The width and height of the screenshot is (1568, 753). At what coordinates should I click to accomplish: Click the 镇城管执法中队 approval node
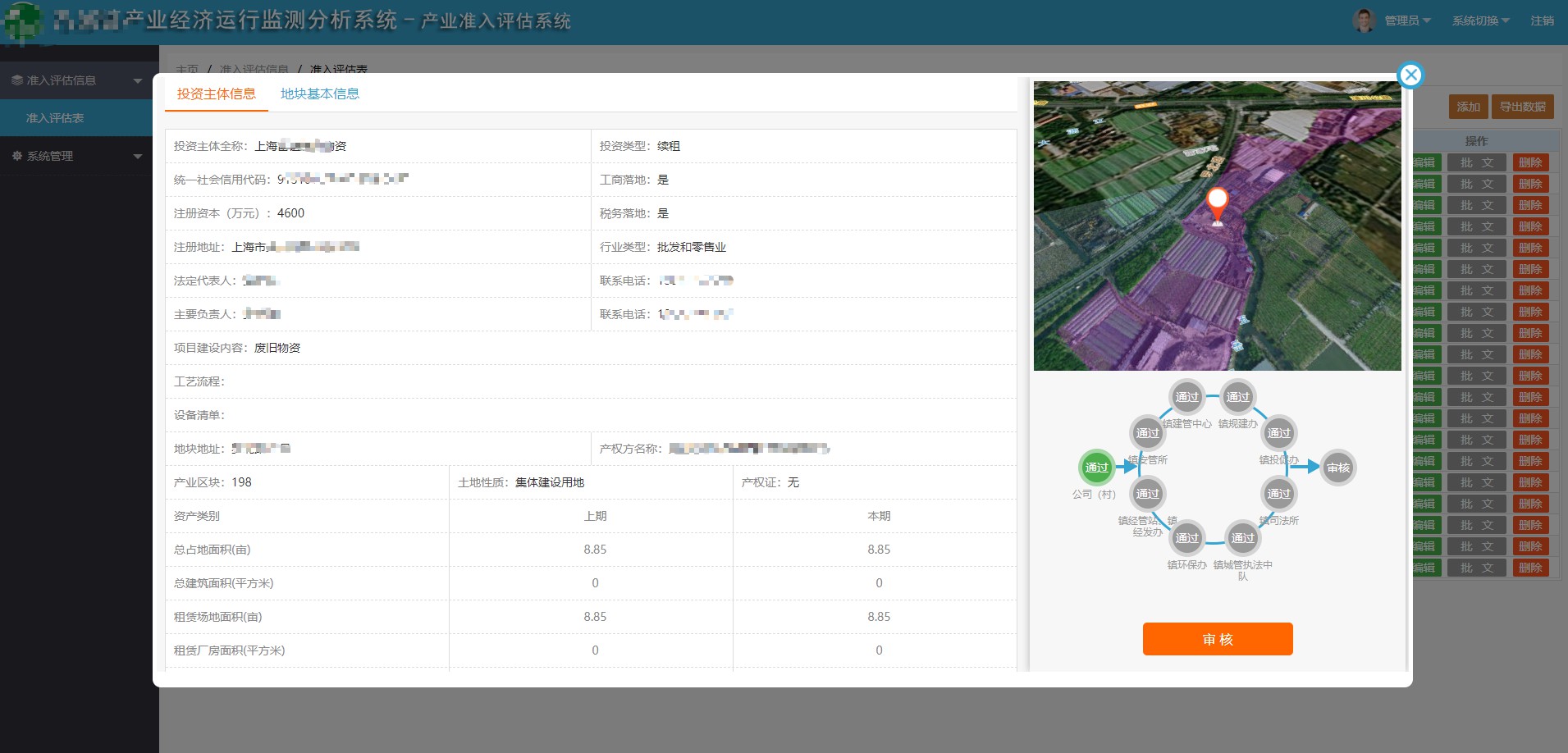(1242, 538)
